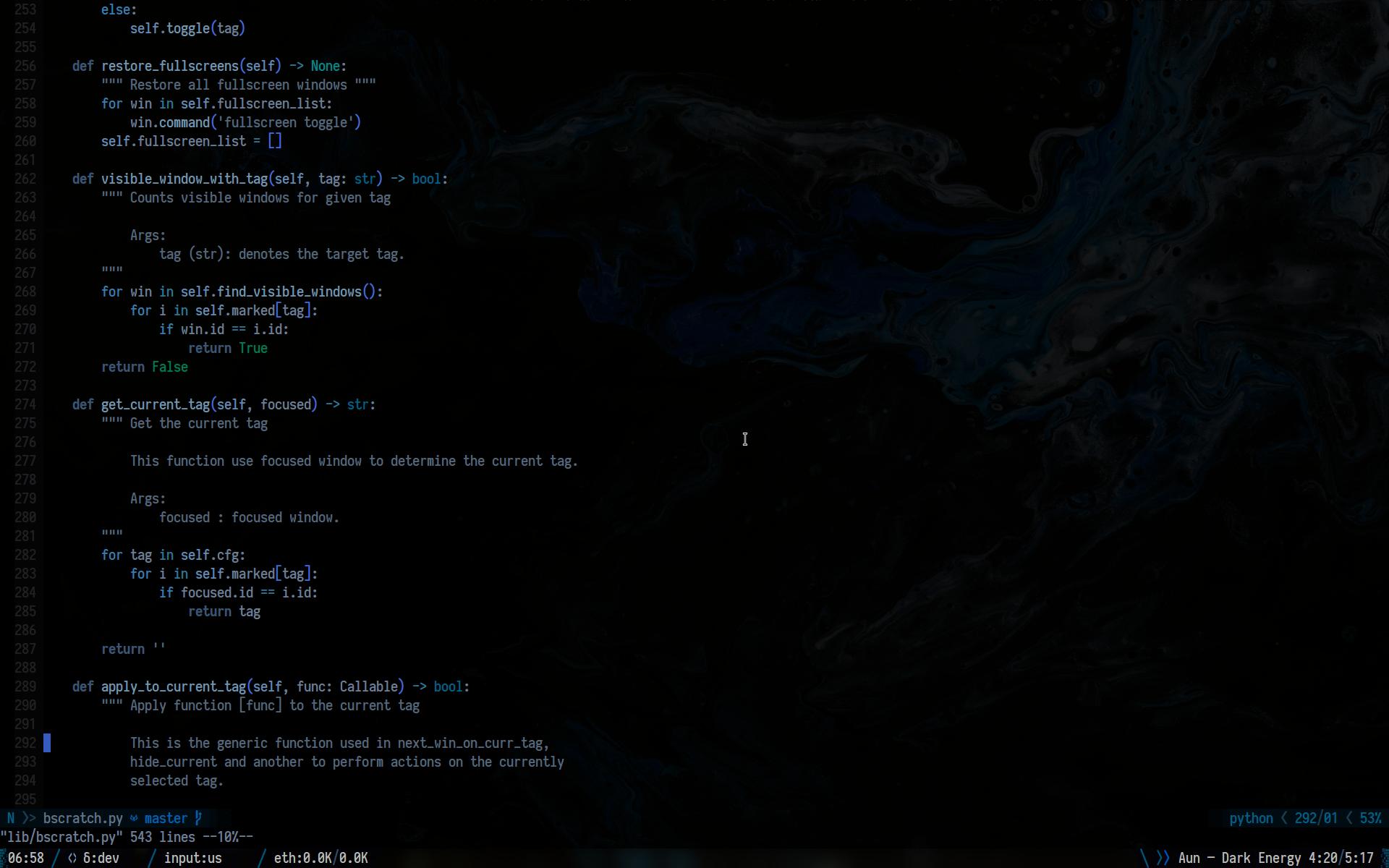Click the get_current_tag function name
This screenshot has width=1389, height=868.
(156, 404)
